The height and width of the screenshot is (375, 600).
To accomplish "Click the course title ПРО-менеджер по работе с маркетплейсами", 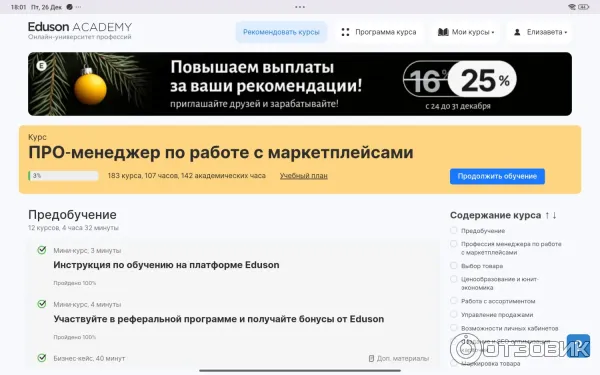I will (221, 152).
